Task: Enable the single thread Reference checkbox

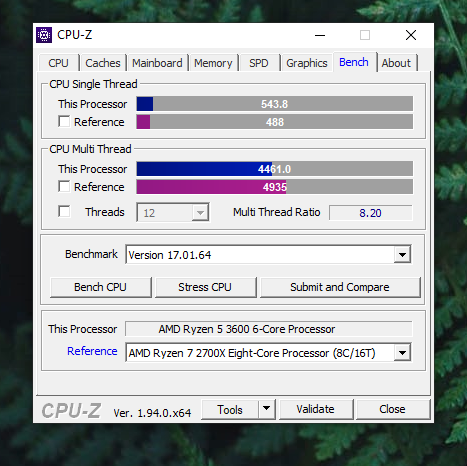Action: pos(64,122)
